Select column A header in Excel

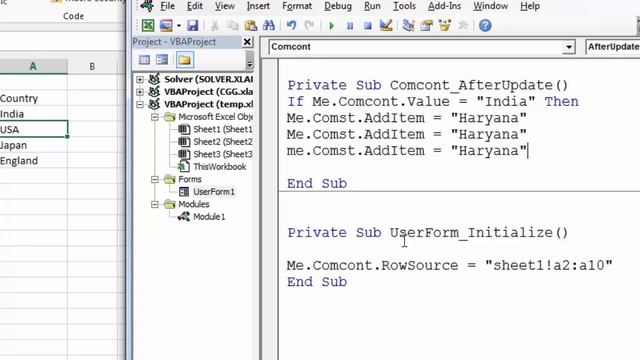coord(33,66)
